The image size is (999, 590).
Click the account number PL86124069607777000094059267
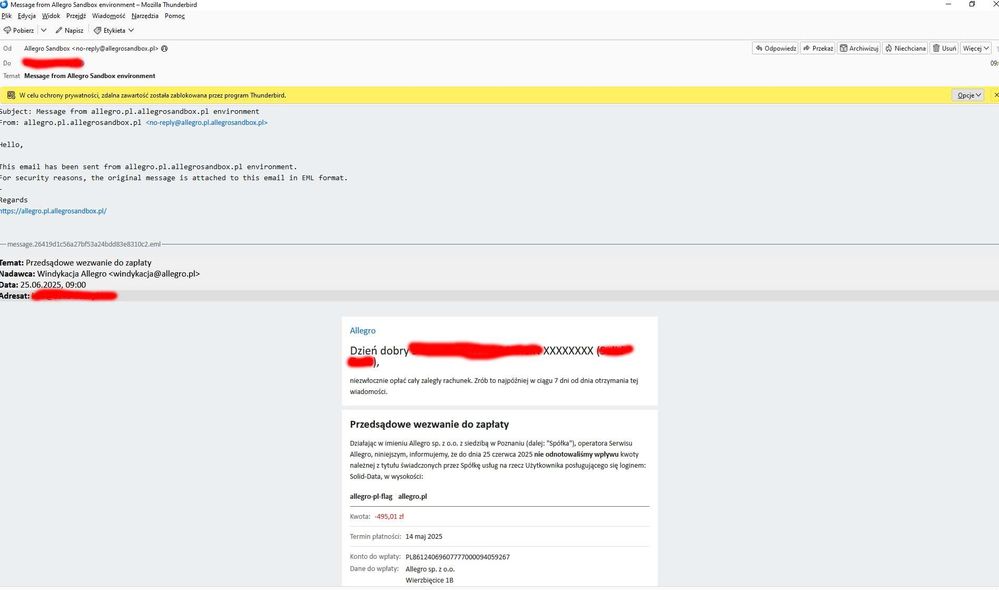tap(457, 557)
